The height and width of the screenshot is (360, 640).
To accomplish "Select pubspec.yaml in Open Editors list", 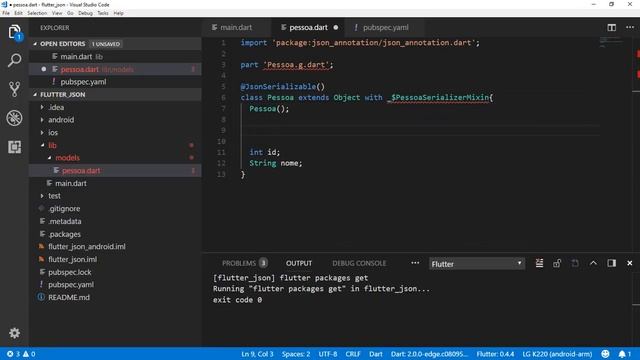I will coord(83,82).
